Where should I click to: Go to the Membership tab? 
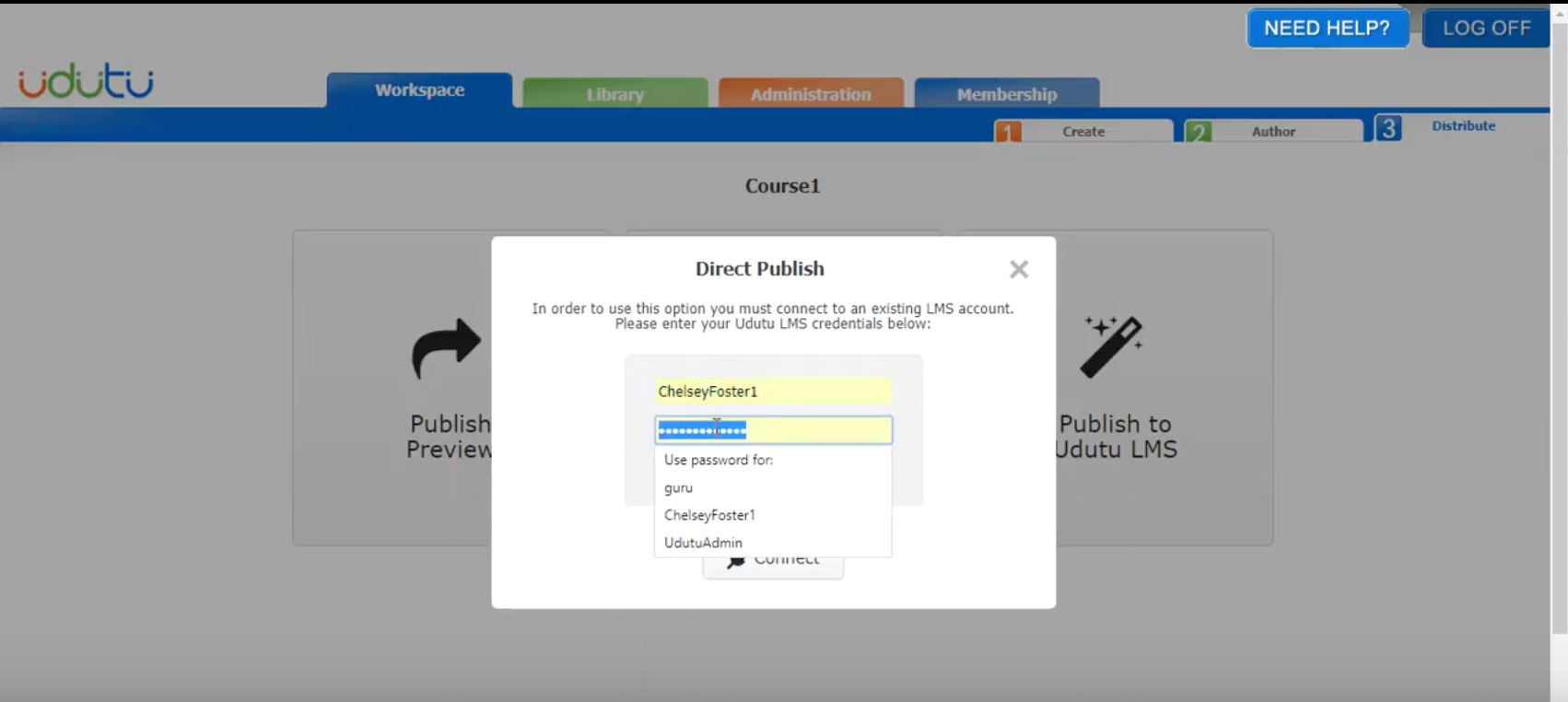[1007, 93]
